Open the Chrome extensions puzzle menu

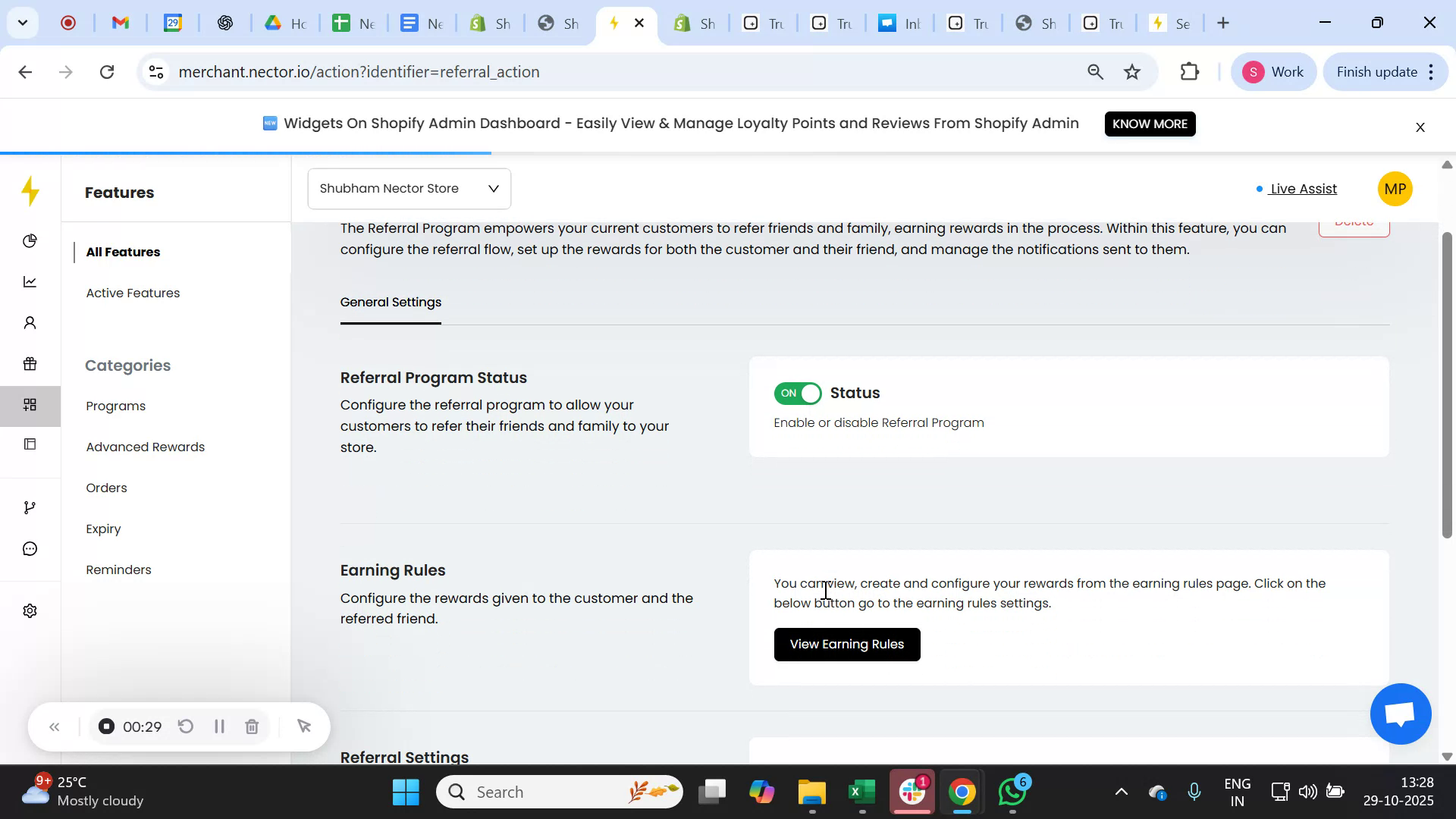1190,71
